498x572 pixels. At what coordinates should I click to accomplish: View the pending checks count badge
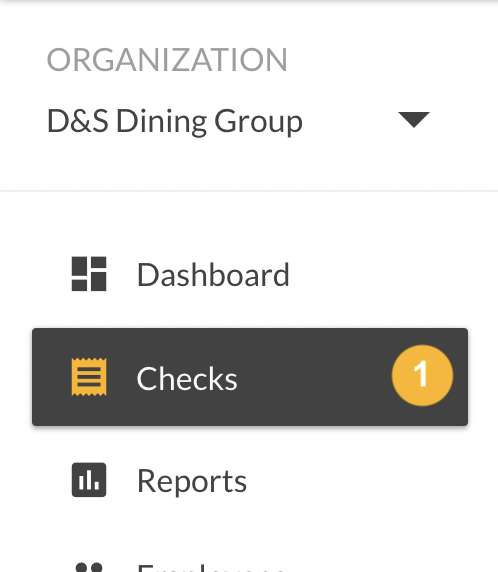tap(422, 375)
